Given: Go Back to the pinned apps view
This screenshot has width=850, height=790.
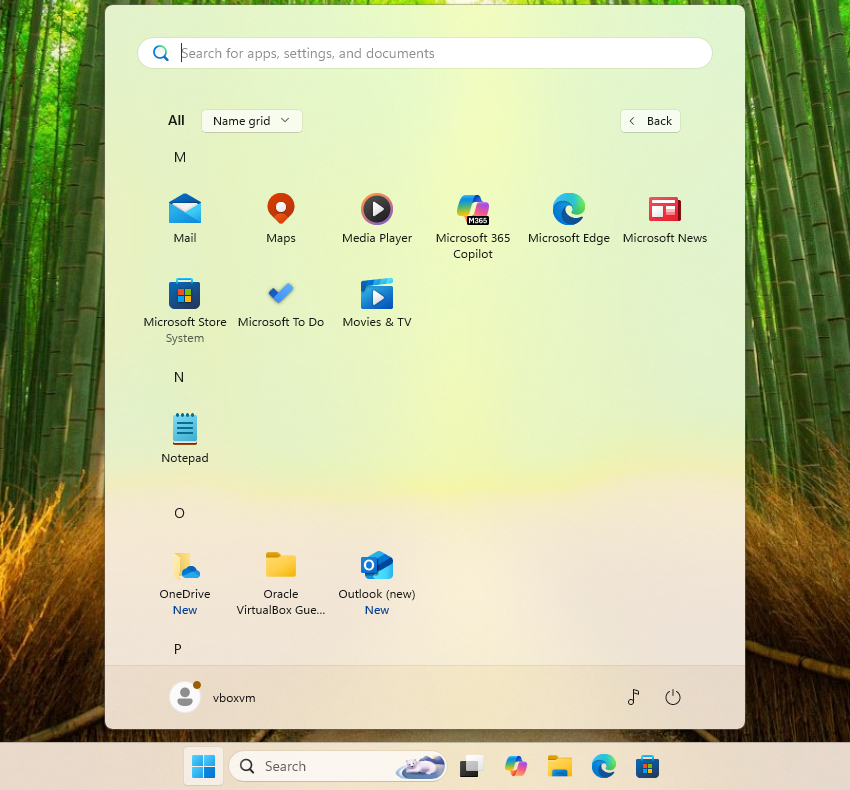Looking at the screenshot, I should click(x=650, y=121).
